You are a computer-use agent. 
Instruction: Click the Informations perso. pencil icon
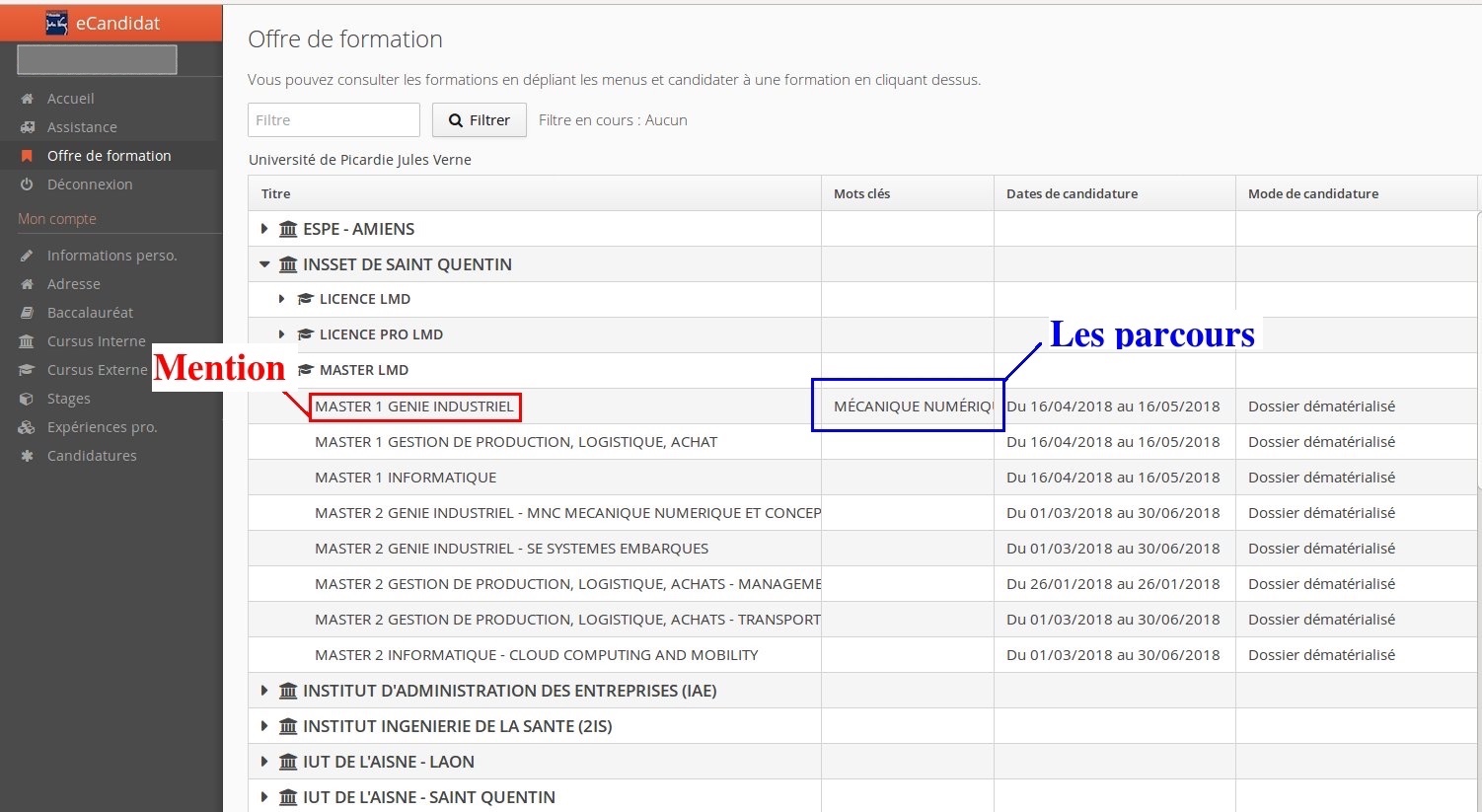click(28, 256)
